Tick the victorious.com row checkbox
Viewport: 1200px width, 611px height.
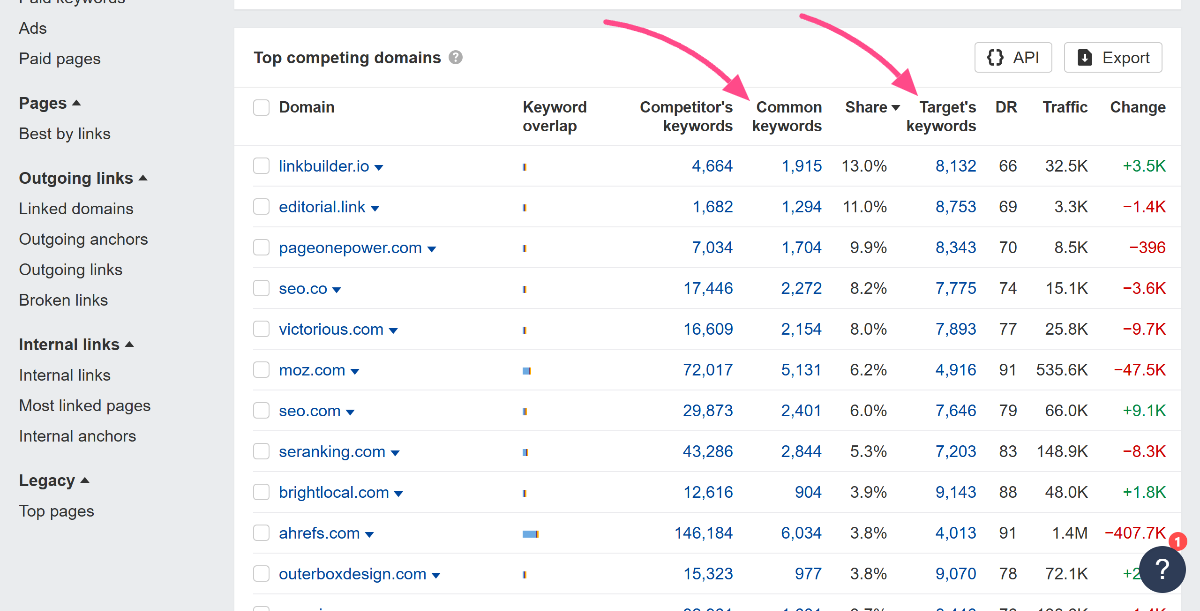point(262,329)
